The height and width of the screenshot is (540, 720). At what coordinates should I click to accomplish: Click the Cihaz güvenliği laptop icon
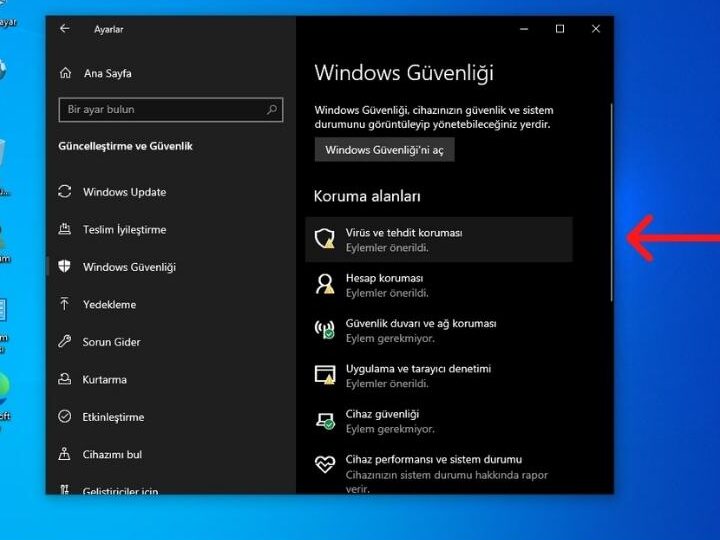coord(325,421)
